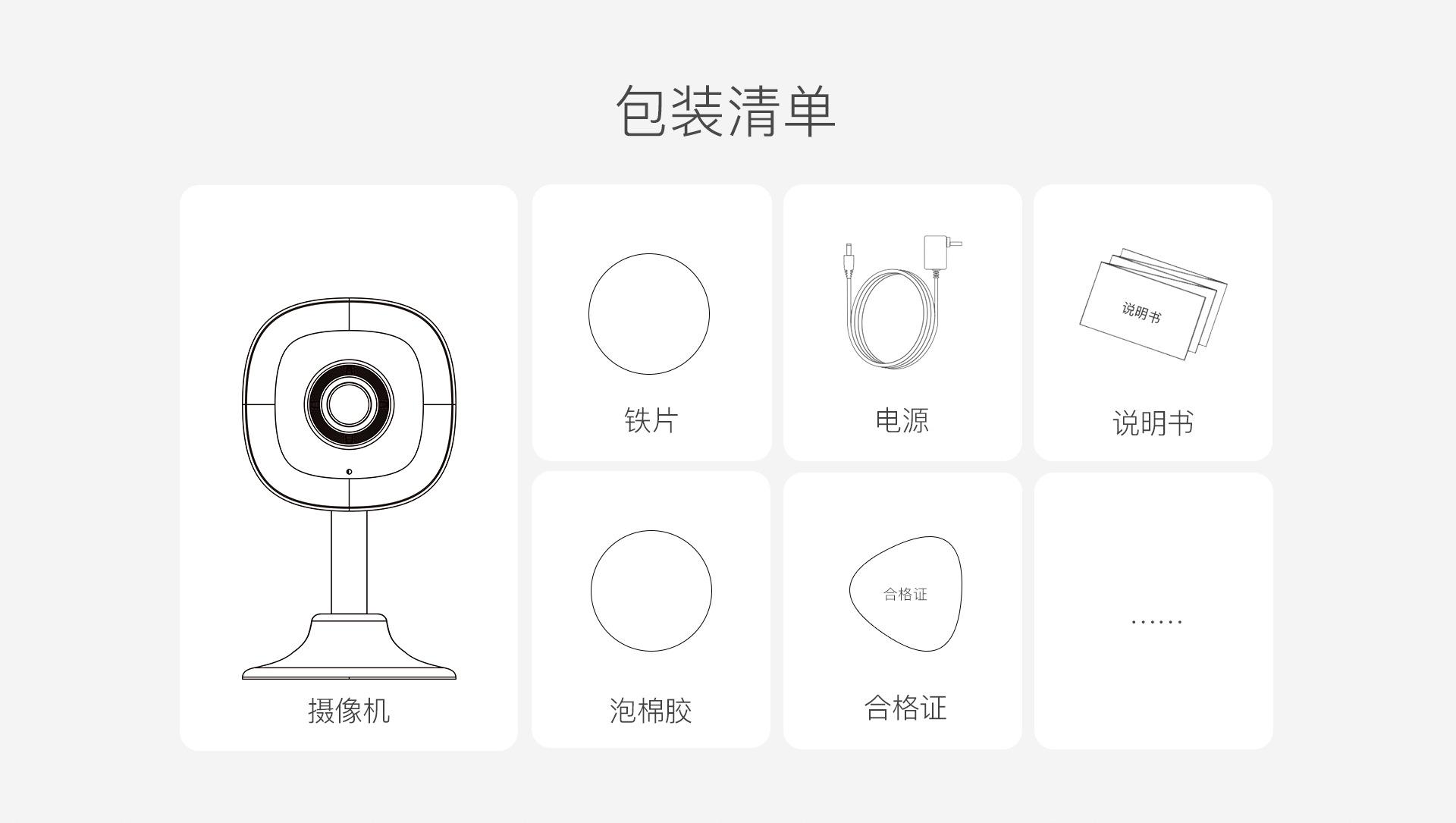Click the 泡棉胶 label

(651, 711)
